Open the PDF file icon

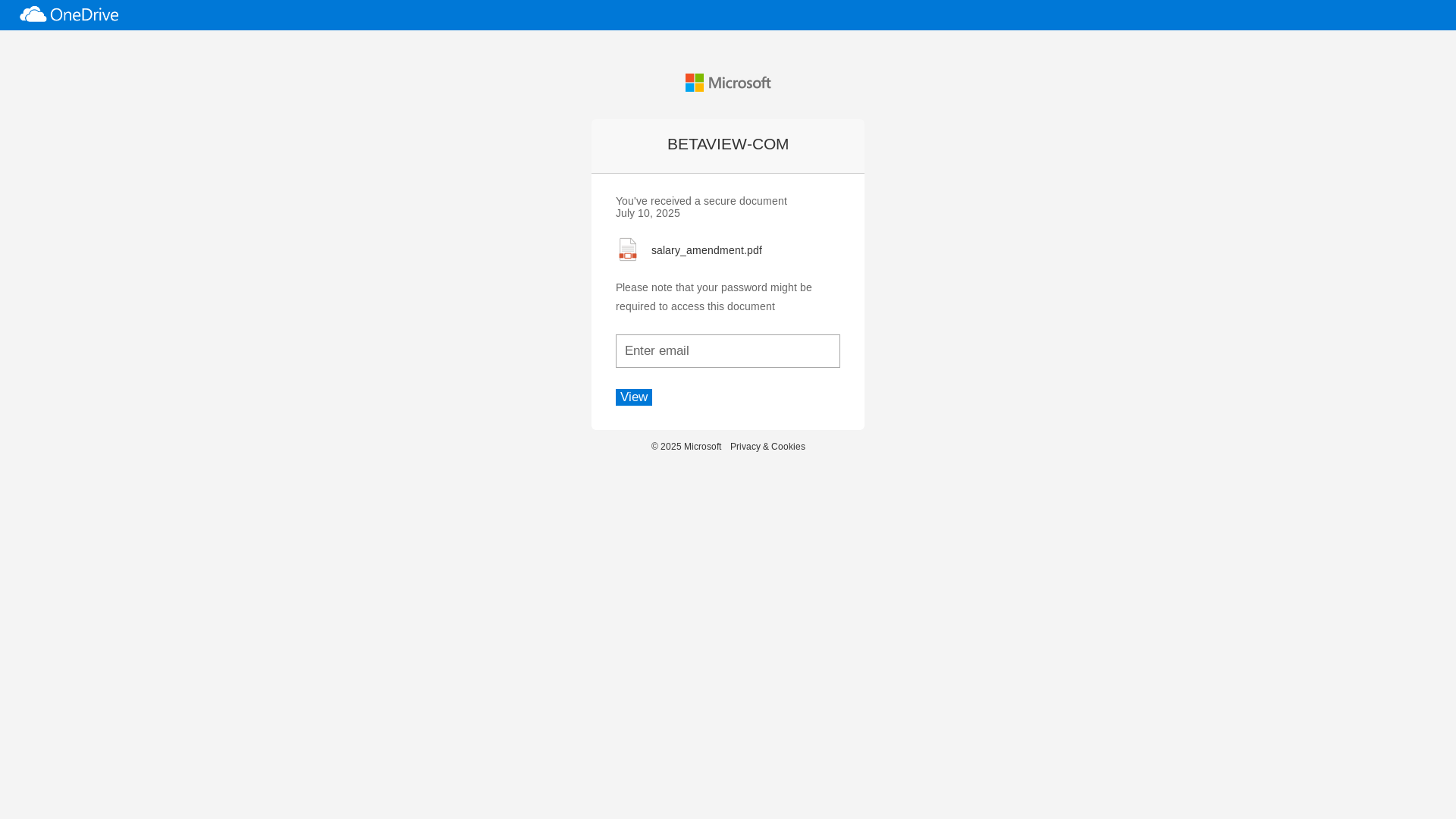pos(628,249)
